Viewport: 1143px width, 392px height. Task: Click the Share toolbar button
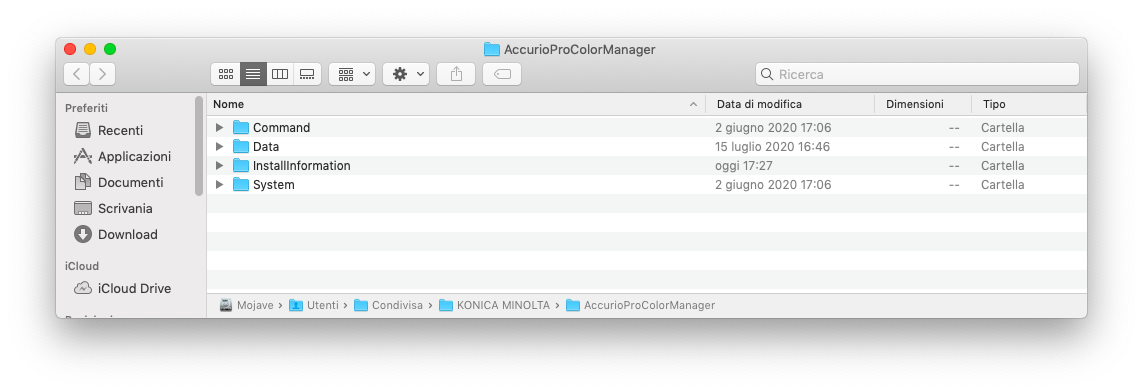456,74
